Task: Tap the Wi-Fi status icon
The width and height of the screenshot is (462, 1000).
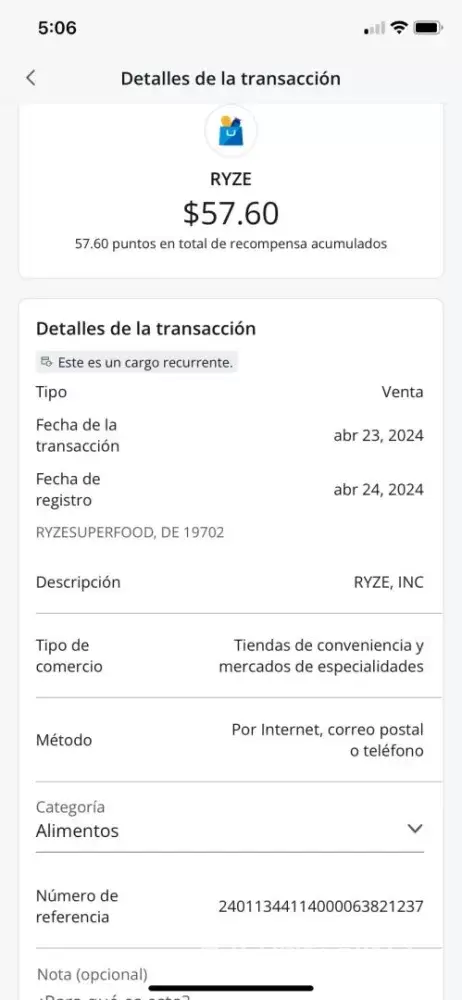Action: 399,28
